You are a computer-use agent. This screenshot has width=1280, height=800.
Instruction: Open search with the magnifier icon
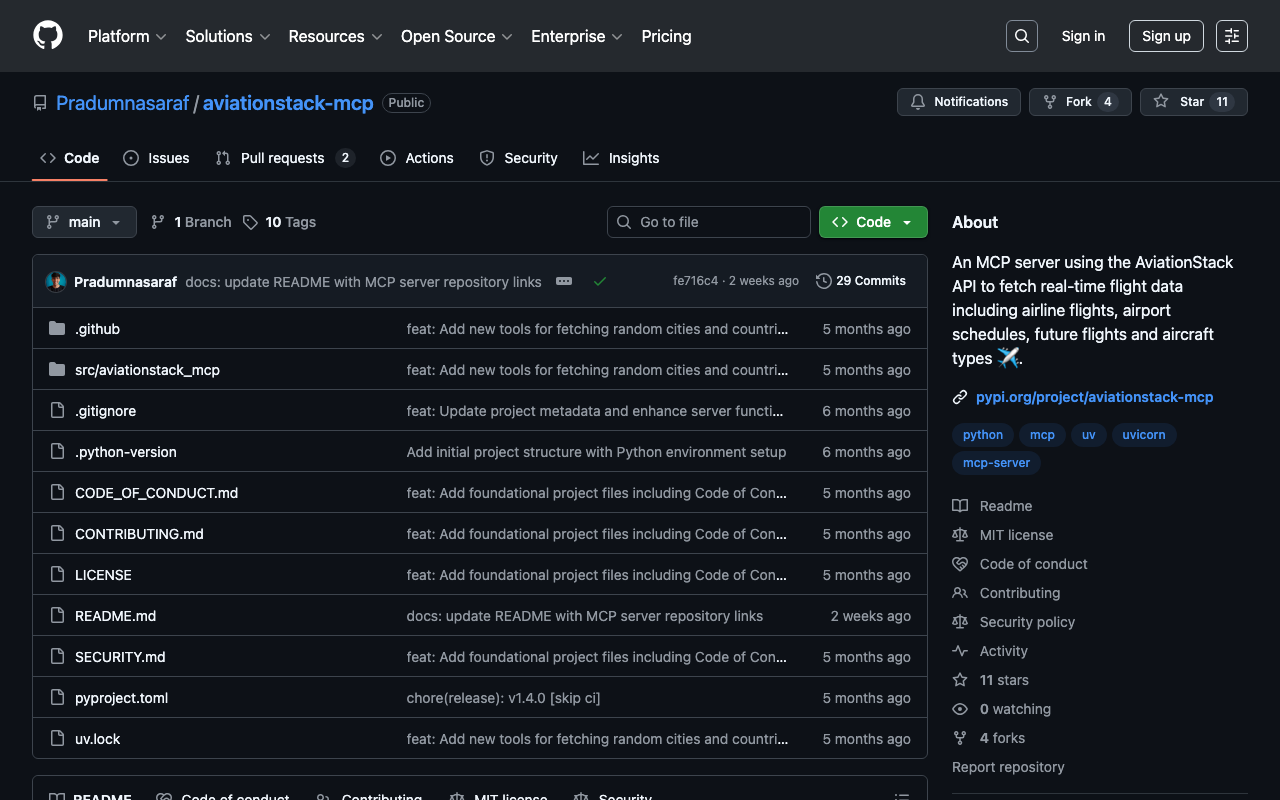[x=1021, y=36]
